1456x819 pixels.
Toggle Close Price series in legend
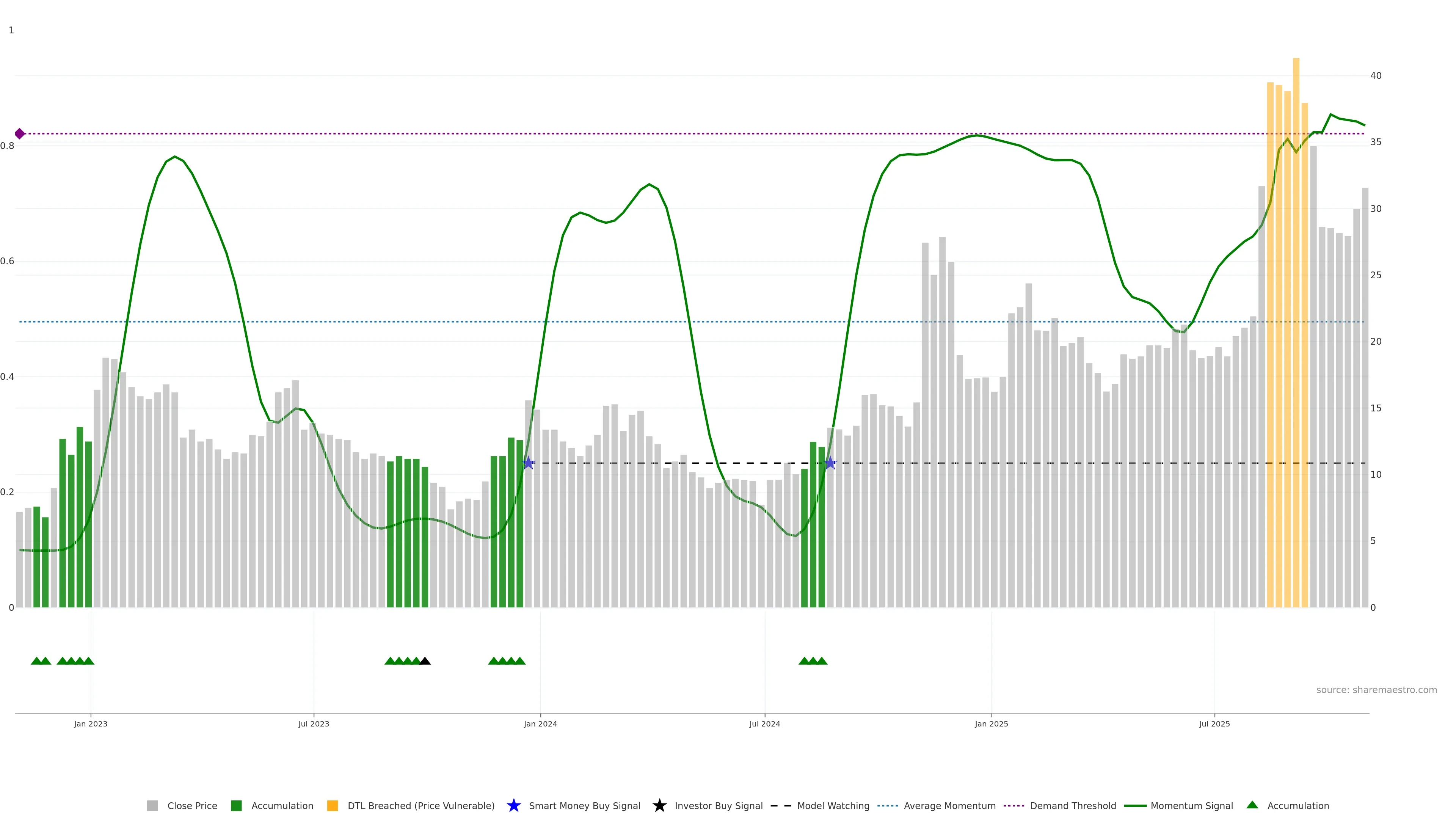point(191,806)
